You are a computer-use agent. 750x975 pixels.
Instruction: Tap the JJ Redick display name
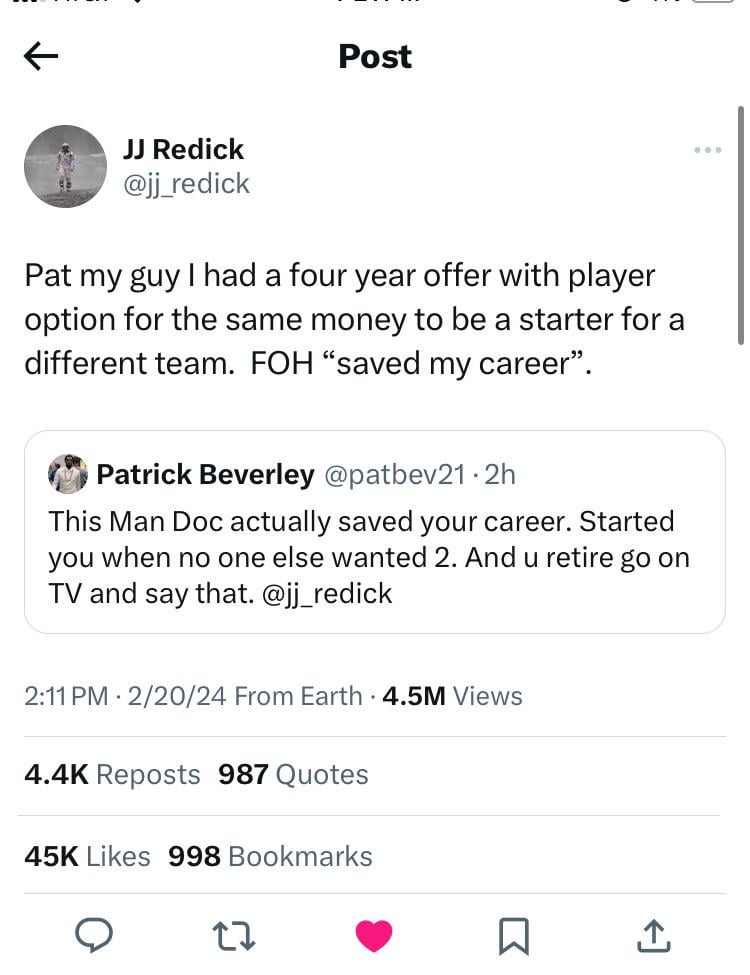coord(183,149)
